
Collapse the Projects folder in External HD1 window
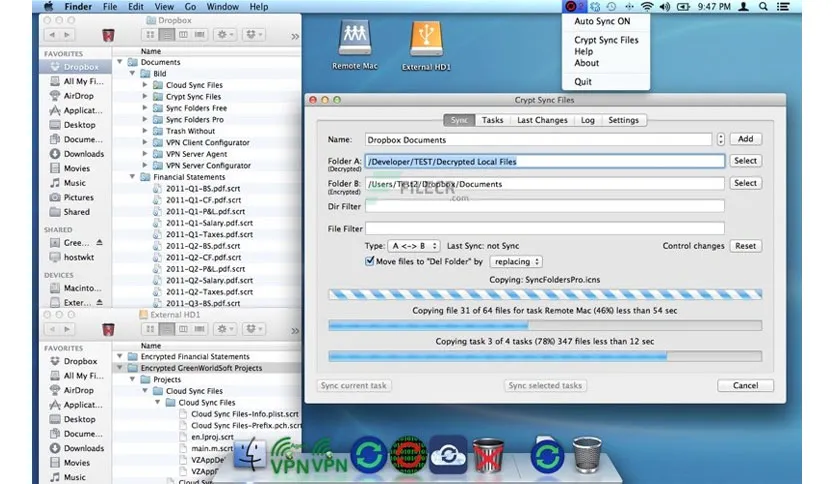[132, 379]
